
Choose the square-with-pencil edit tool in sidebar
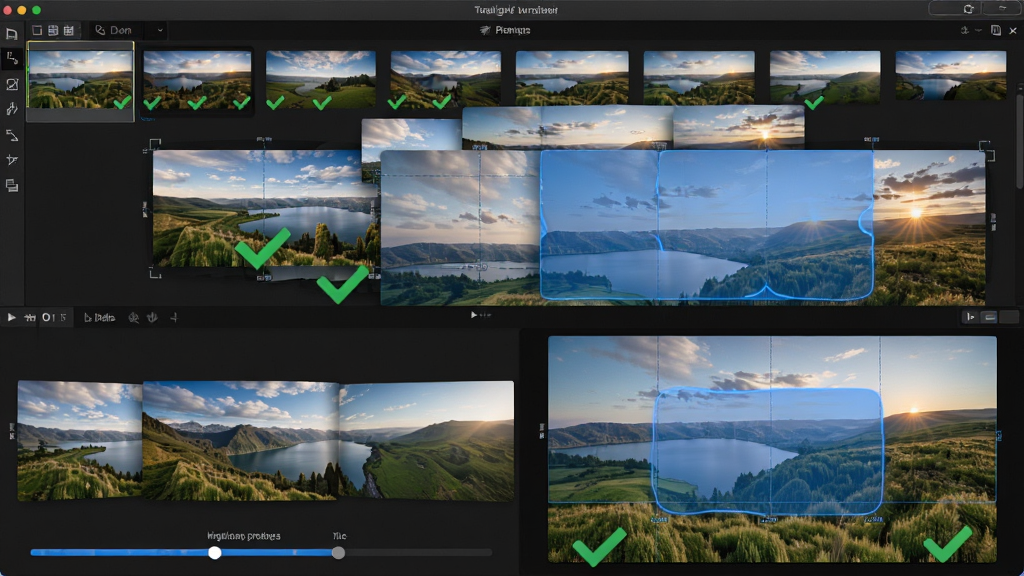coord(12,84)
